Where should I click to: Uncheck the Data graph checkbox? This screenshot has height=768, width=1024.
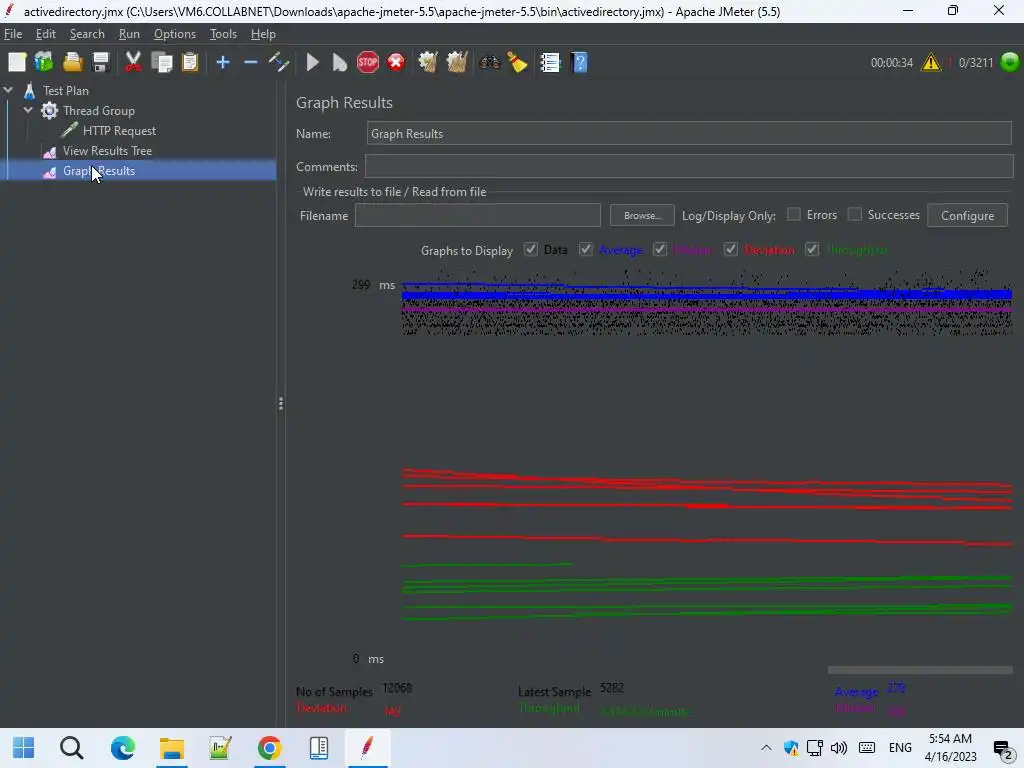coord(531,249)
